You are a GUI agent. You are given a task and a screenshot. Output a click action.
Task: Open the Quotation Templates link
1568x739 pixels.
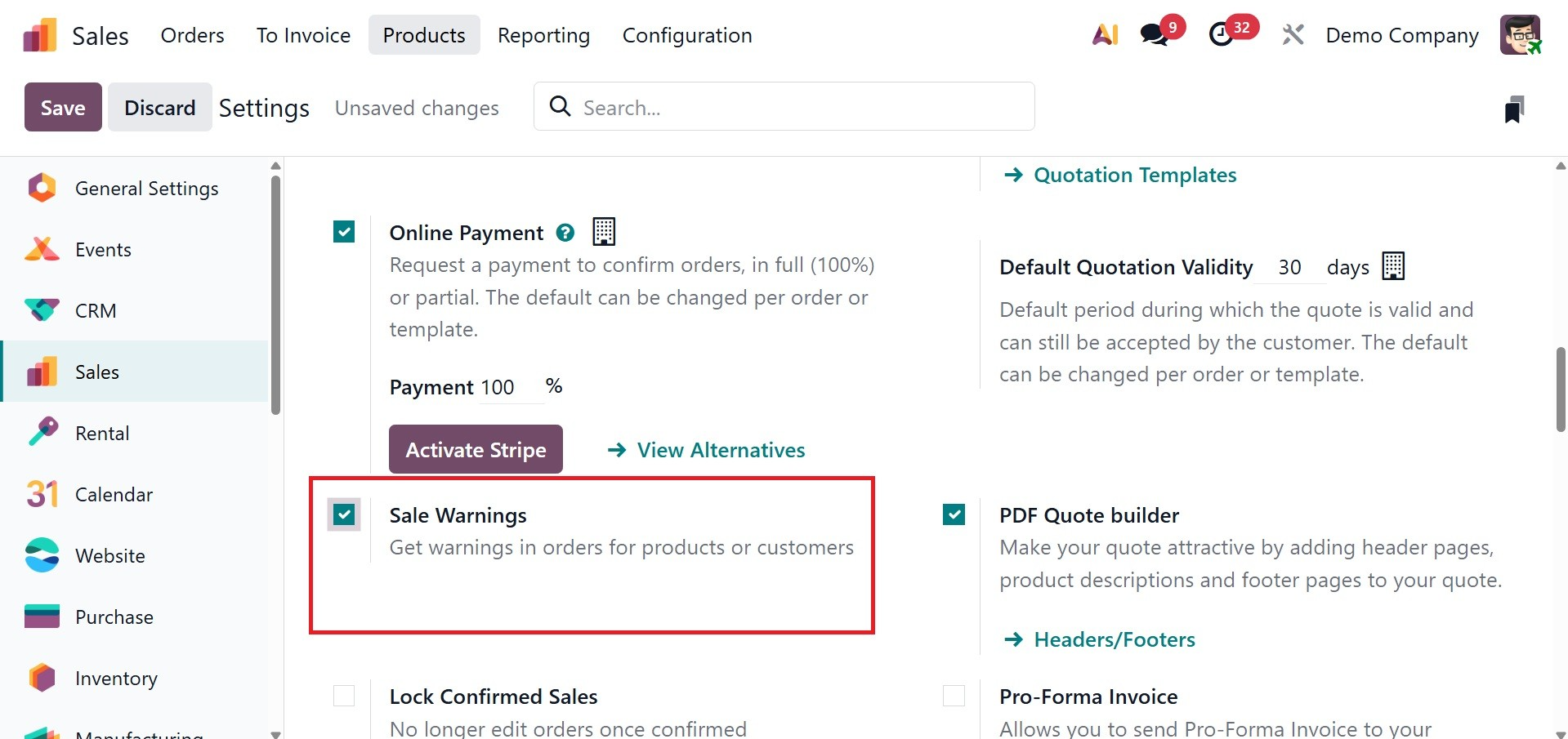pyautogui.click(x=1134, y=175)
